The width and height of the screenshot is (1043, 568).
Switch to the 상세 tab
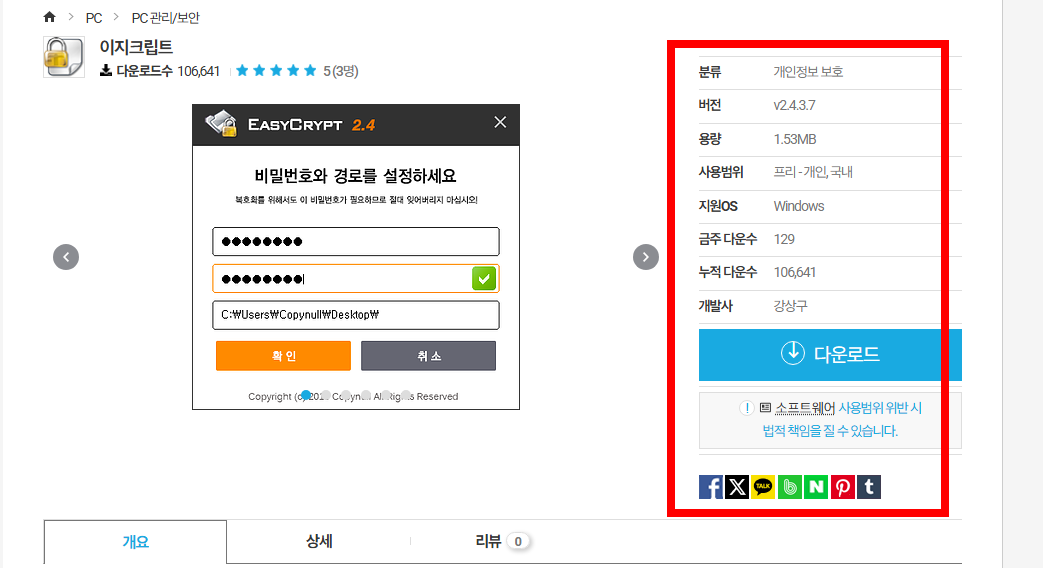(319, 541)
